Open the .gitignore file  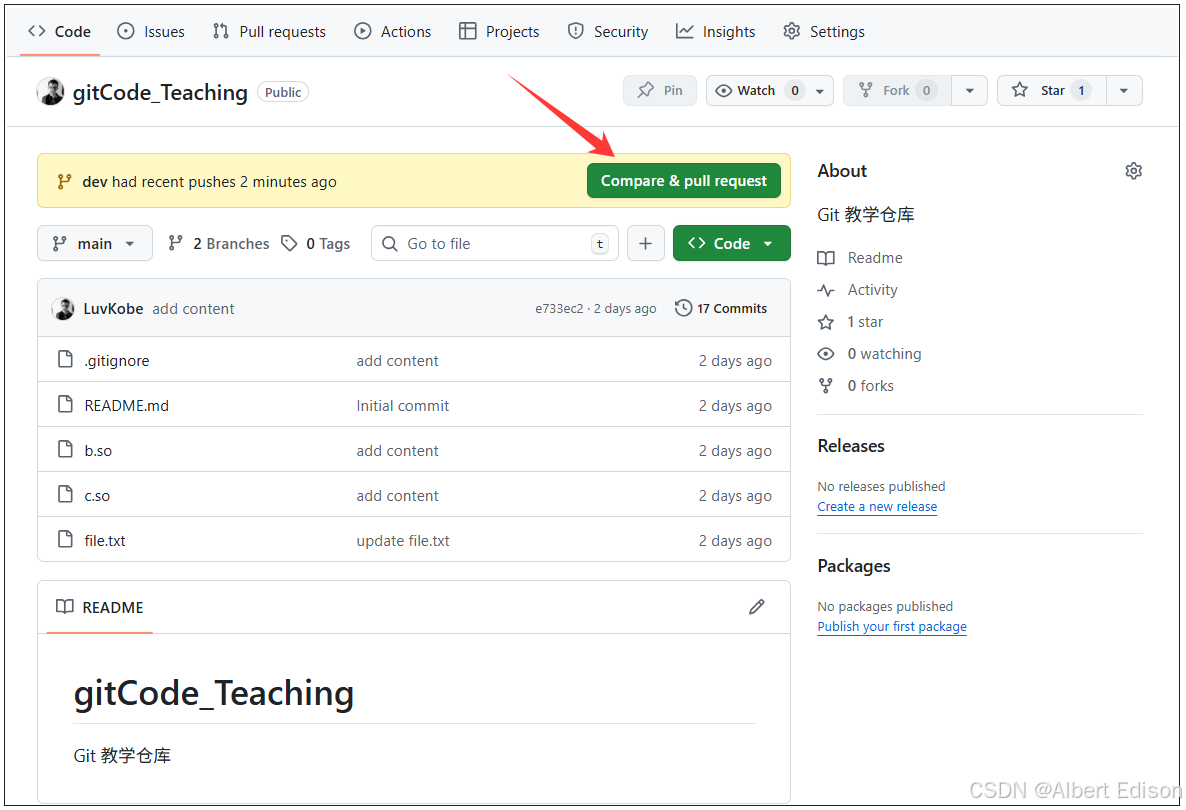[x=116, y=361]
